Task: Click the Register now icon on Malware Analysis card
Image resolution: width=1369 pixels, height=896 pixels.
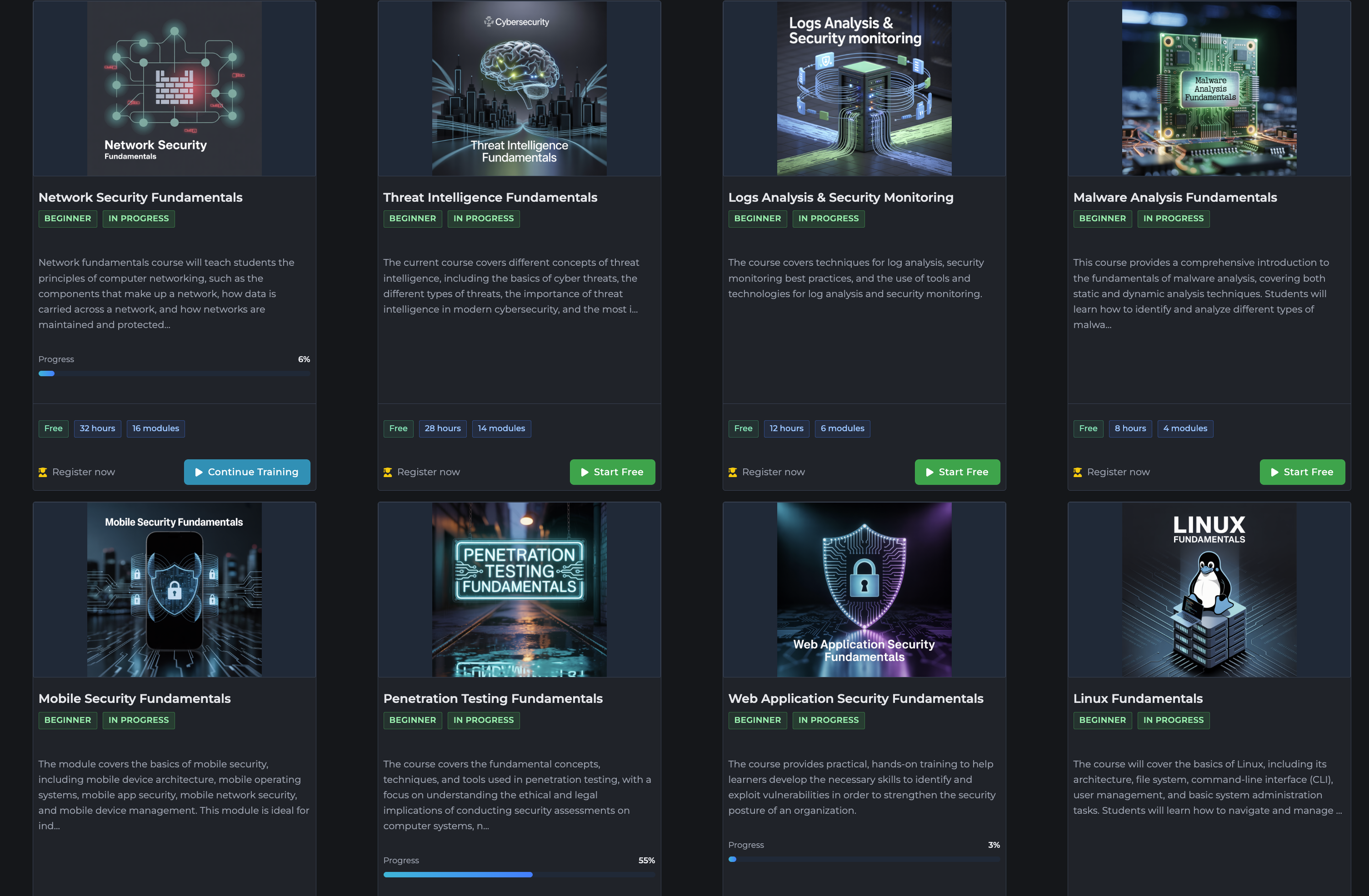Action: 1077,472
